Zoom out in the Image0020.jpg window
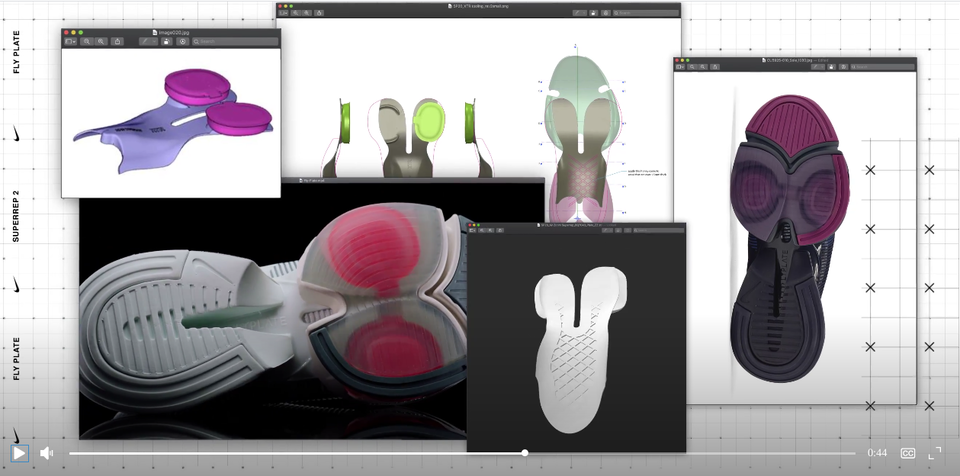 [x=87, y=42]
